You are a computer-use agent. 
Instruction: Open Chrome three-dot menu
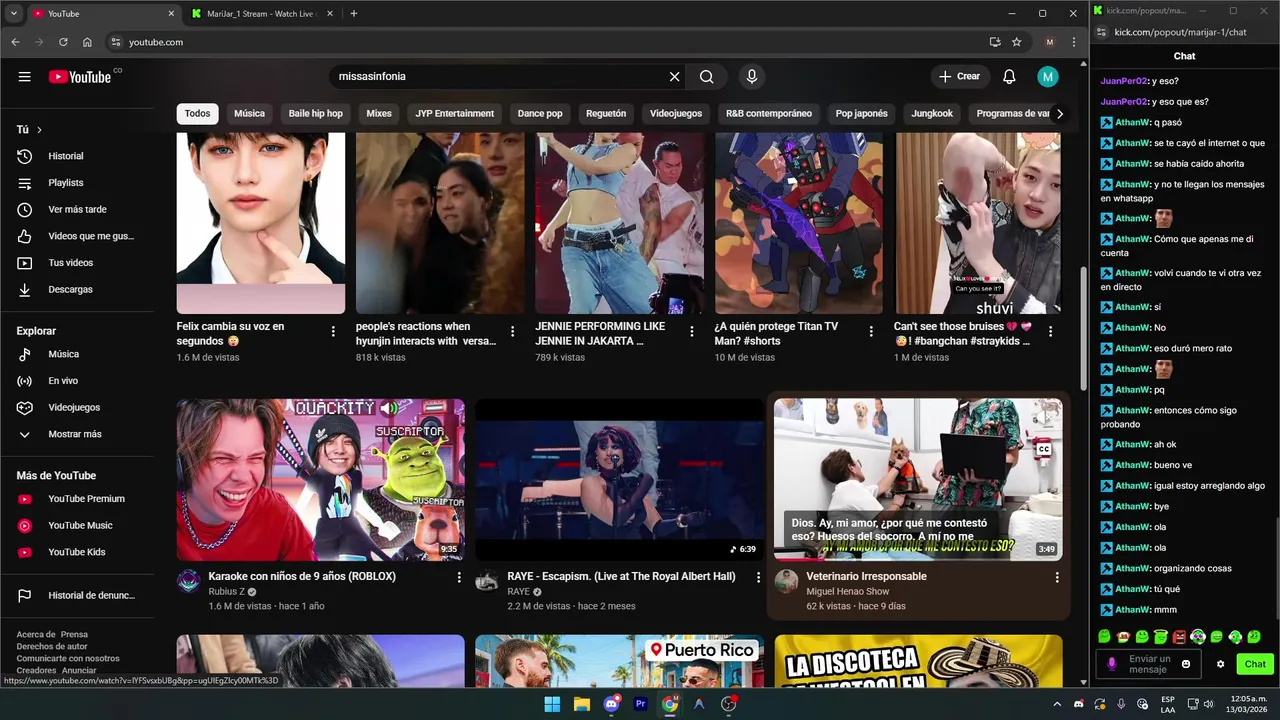pos(1074,42)
